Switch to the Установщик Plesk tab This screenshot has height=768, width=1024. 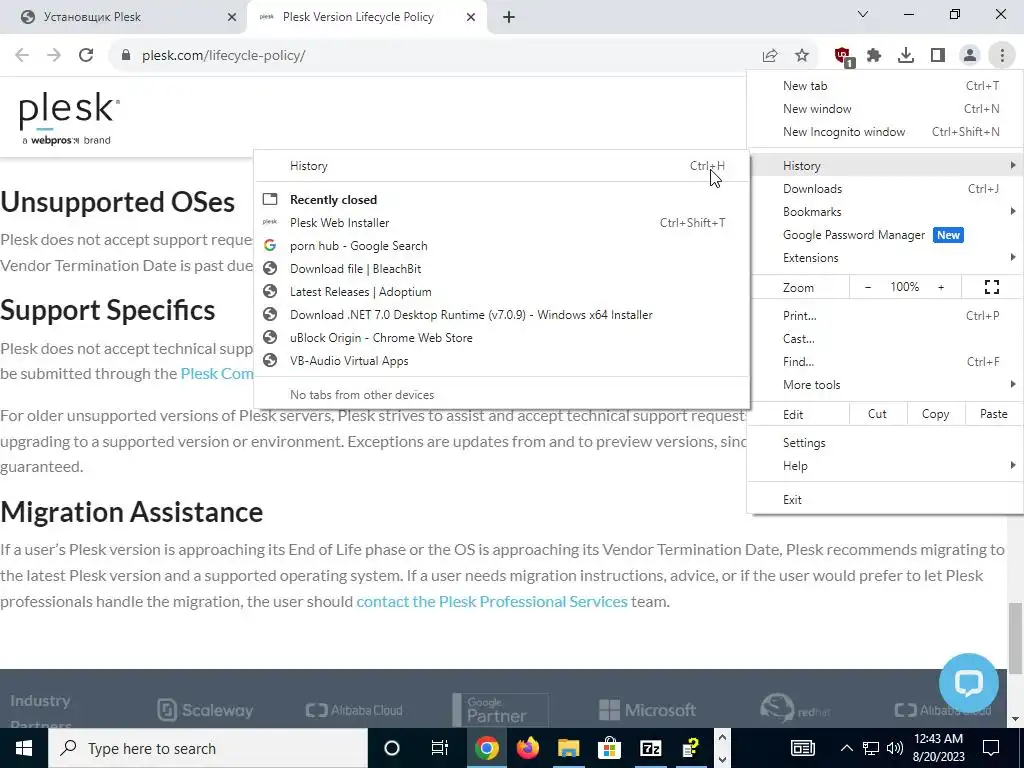coord(124,17)
